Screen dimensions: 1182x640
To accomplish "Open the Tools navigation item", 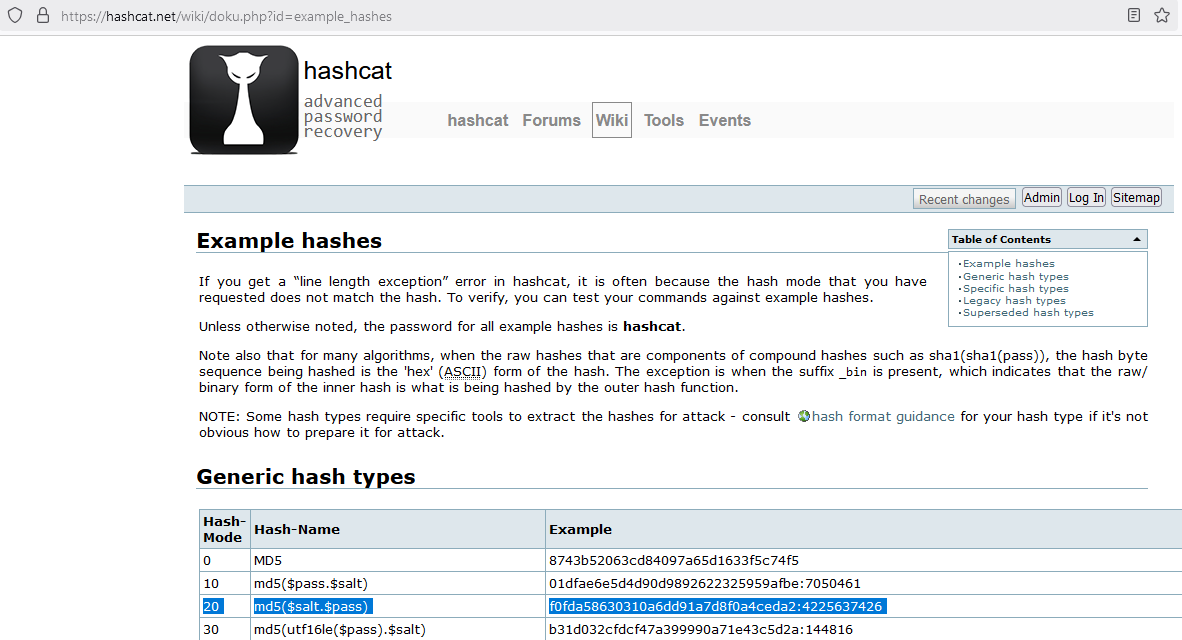I will point(663,121).
